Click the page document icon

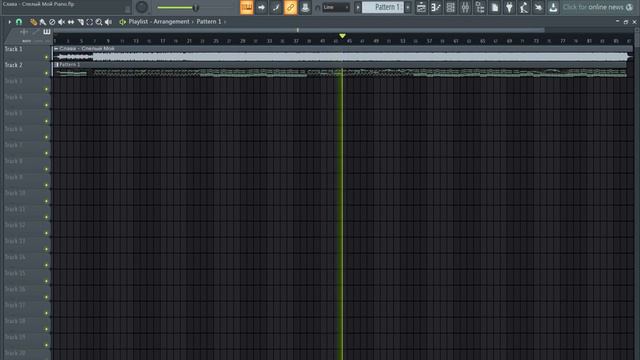(495, 7)
